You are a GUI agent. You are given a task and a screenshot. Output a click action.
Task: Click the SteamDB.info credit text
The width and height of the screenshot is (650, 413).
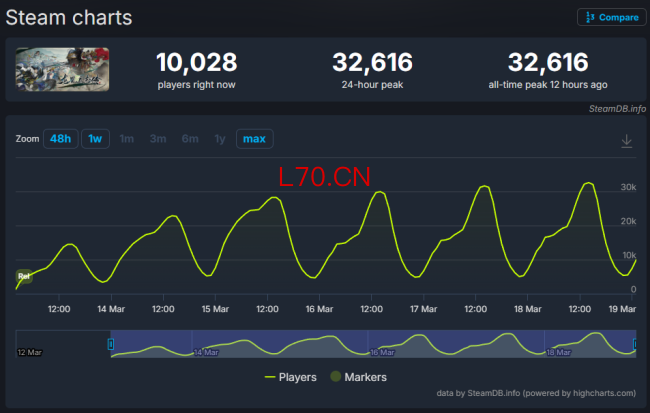(x=617, y=109)
